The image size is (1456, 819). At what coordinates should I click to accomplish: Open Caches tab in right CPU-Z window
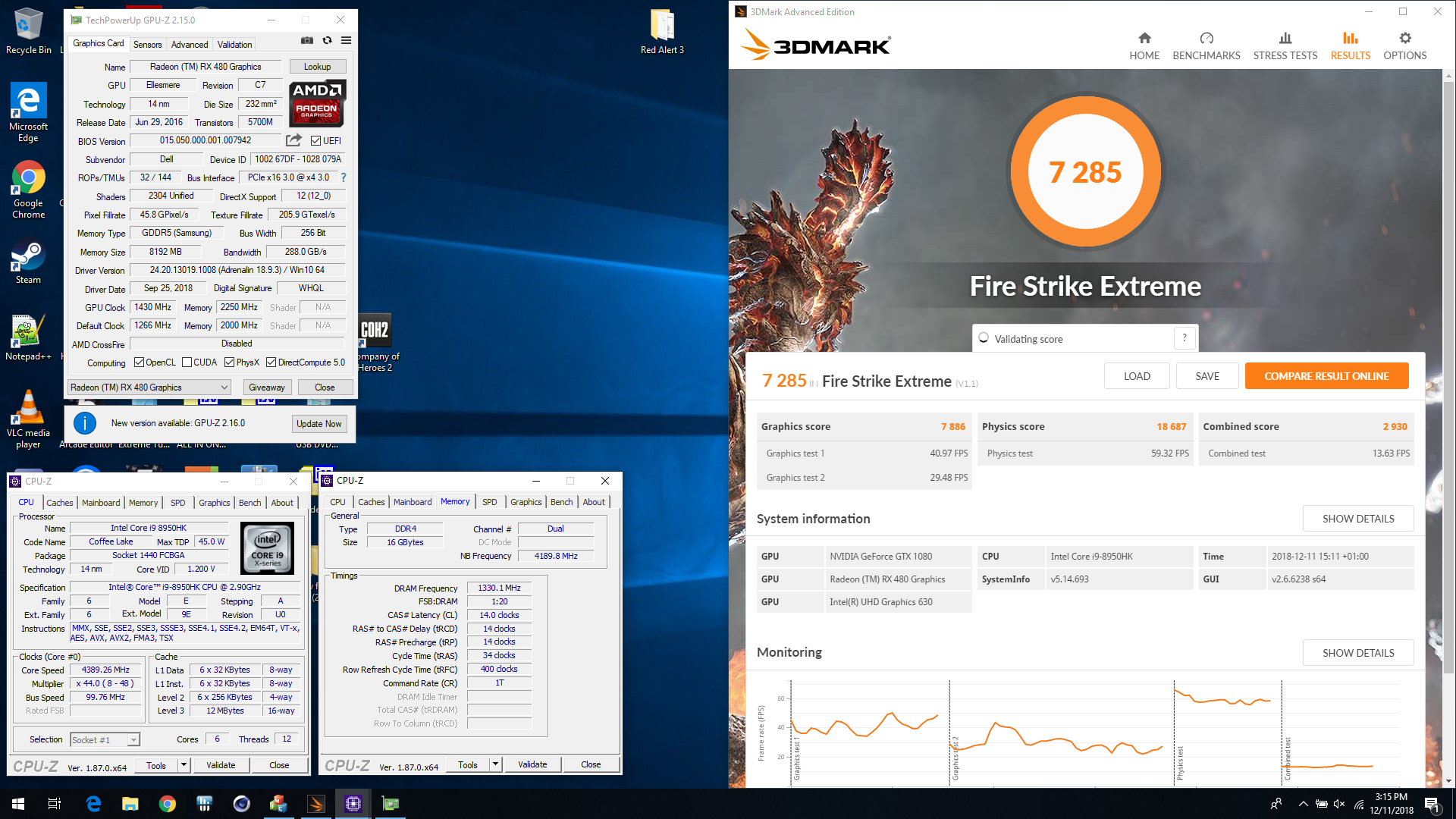pos(372,502)
